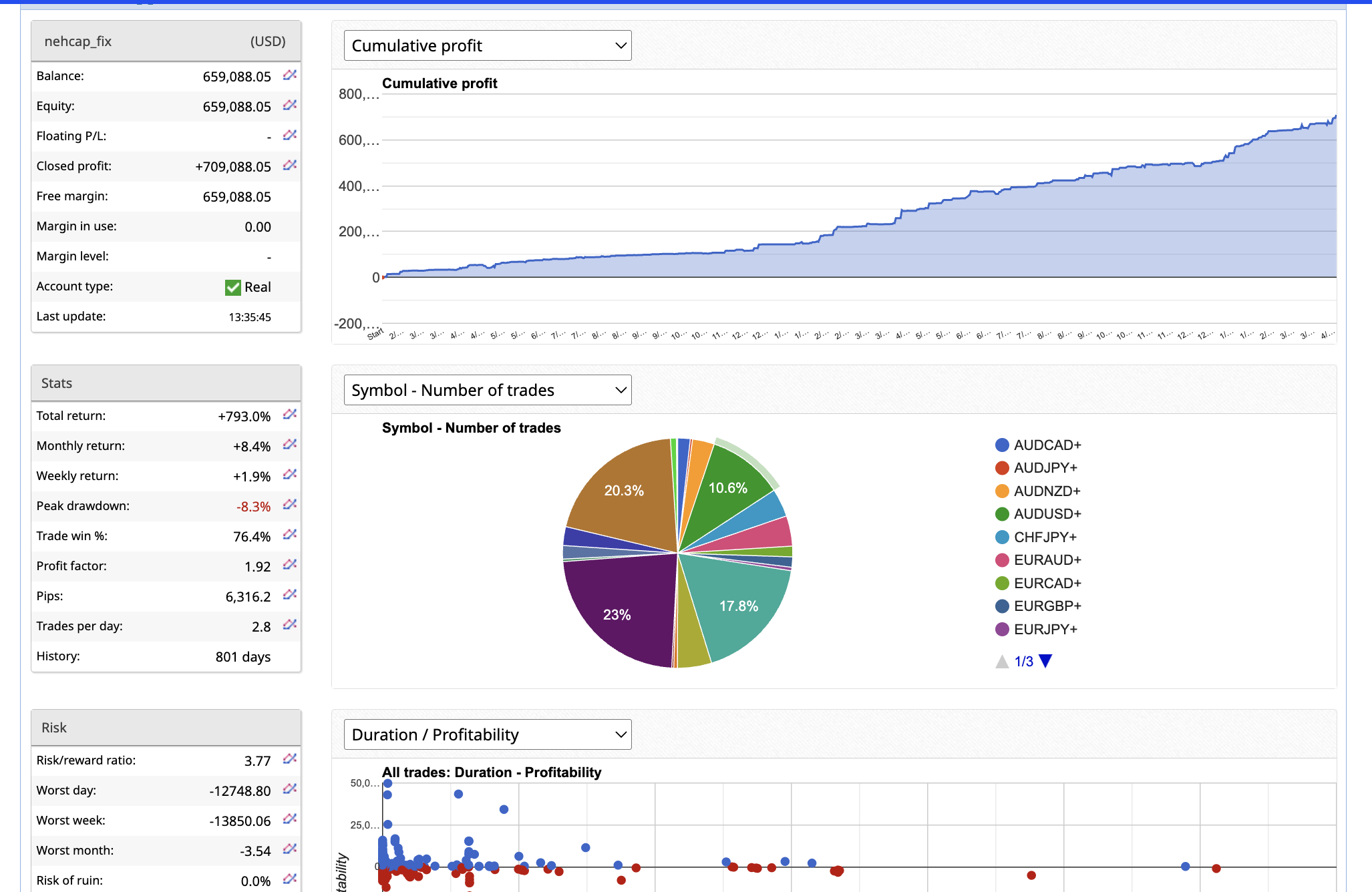Click chart icon beside Equity value
Screen dimensions: 1372x892
pyautogui.click(x=289, y=105)
